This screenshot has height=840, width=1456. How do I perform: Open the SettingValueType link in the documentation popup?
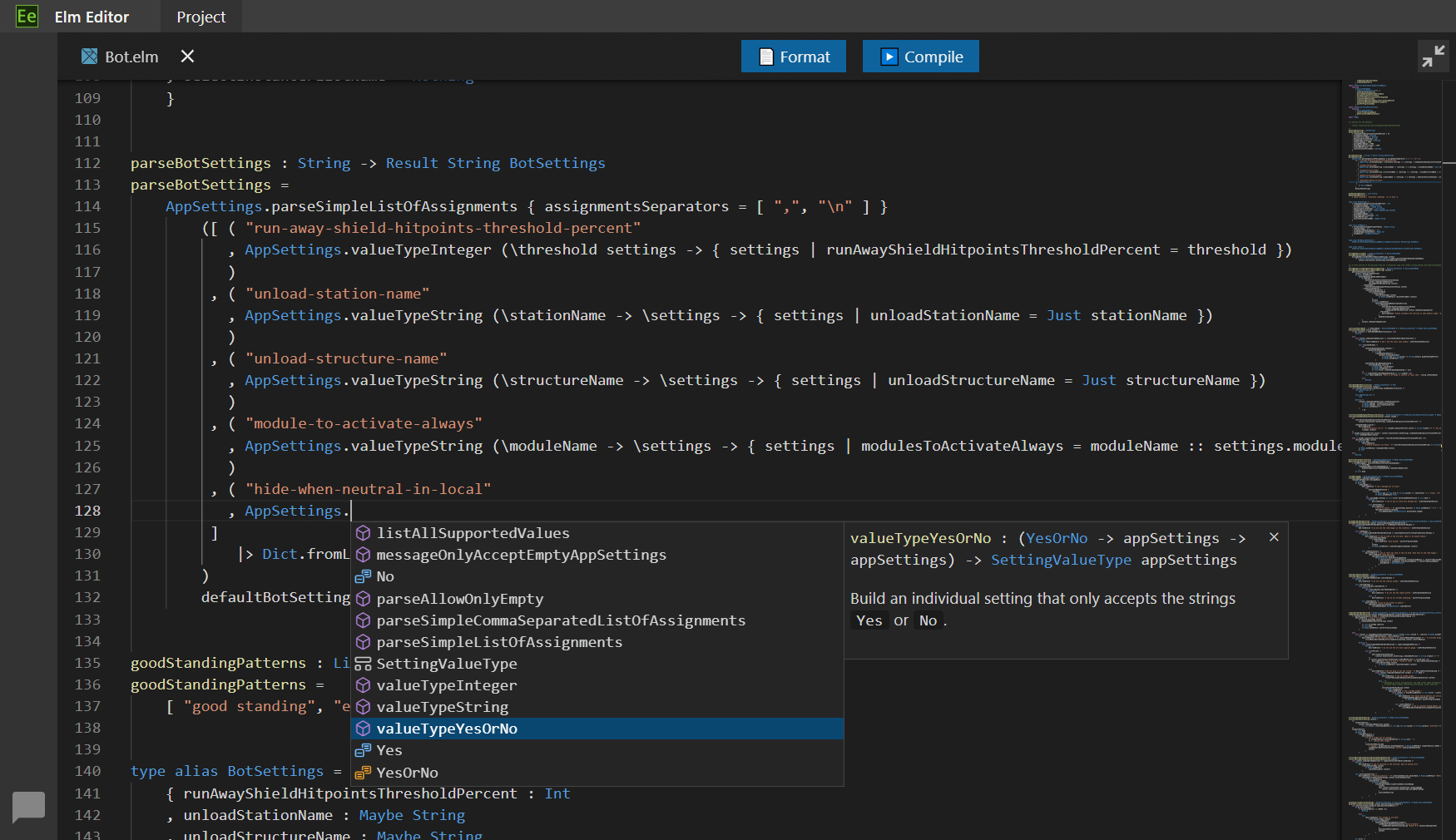click(x=1062, y=560)
